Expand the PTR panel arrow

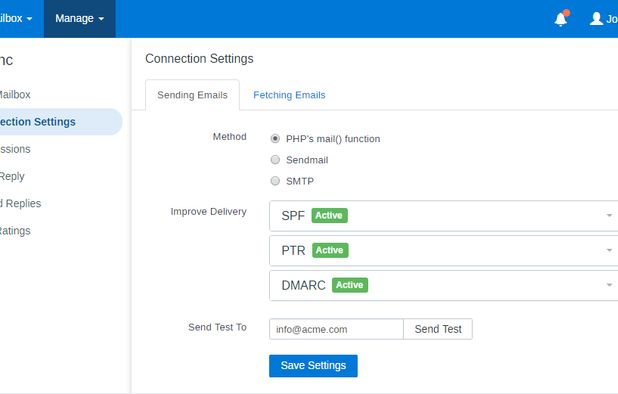pos(609,250)
